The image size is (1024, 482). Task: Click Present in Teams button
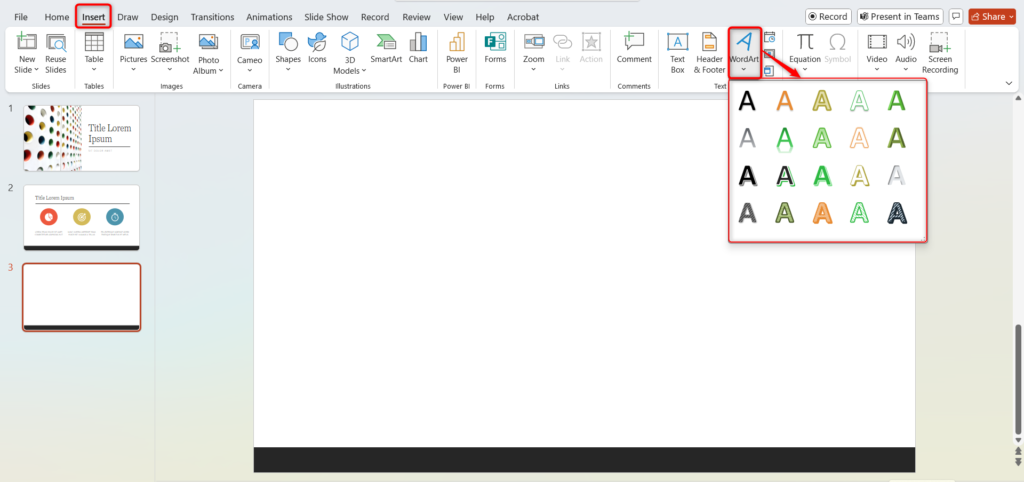[x=900, y=17]
